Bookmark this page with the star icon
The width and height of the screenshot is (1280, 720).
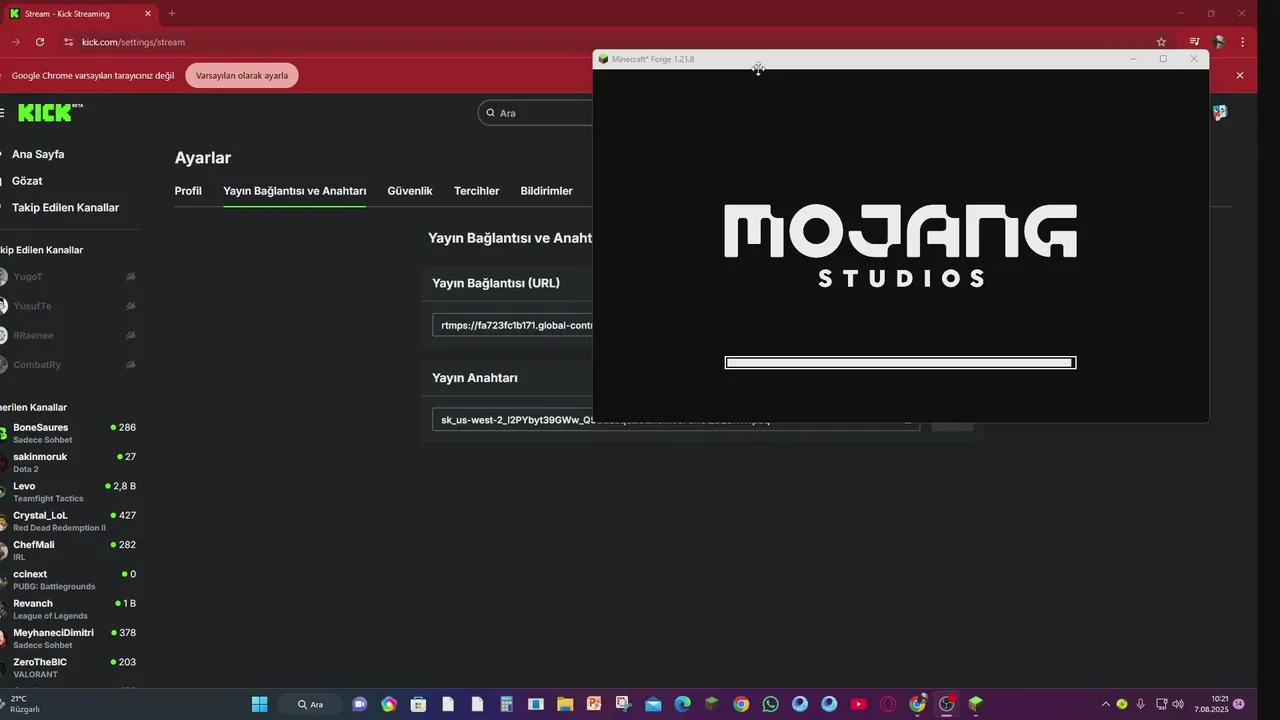[1161, 42]
